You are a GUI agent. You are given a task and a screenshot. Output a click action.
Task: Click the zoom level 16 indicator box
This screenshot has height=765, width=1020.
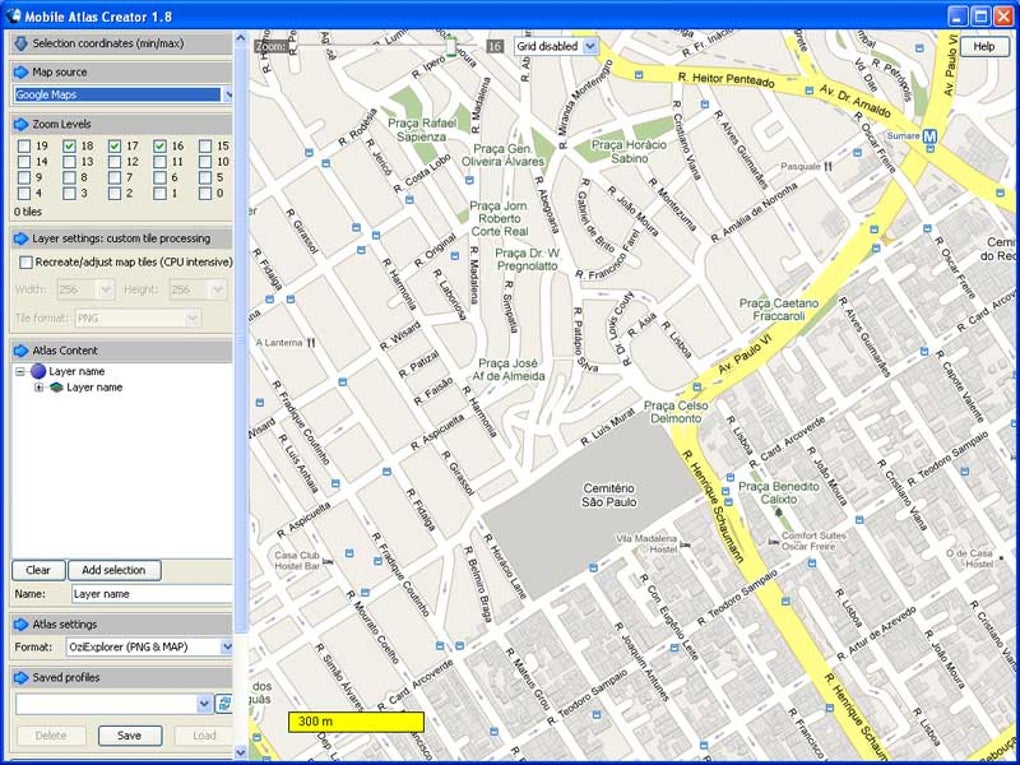coord(495,46)
